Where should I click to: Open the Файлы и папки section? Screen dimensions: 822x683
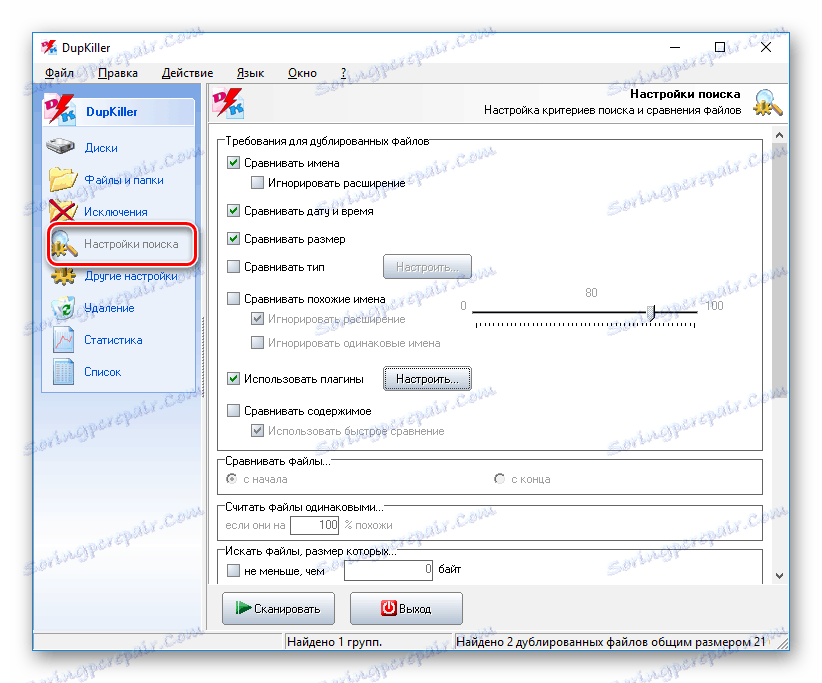pyautogui.click(x=124, y=180)
